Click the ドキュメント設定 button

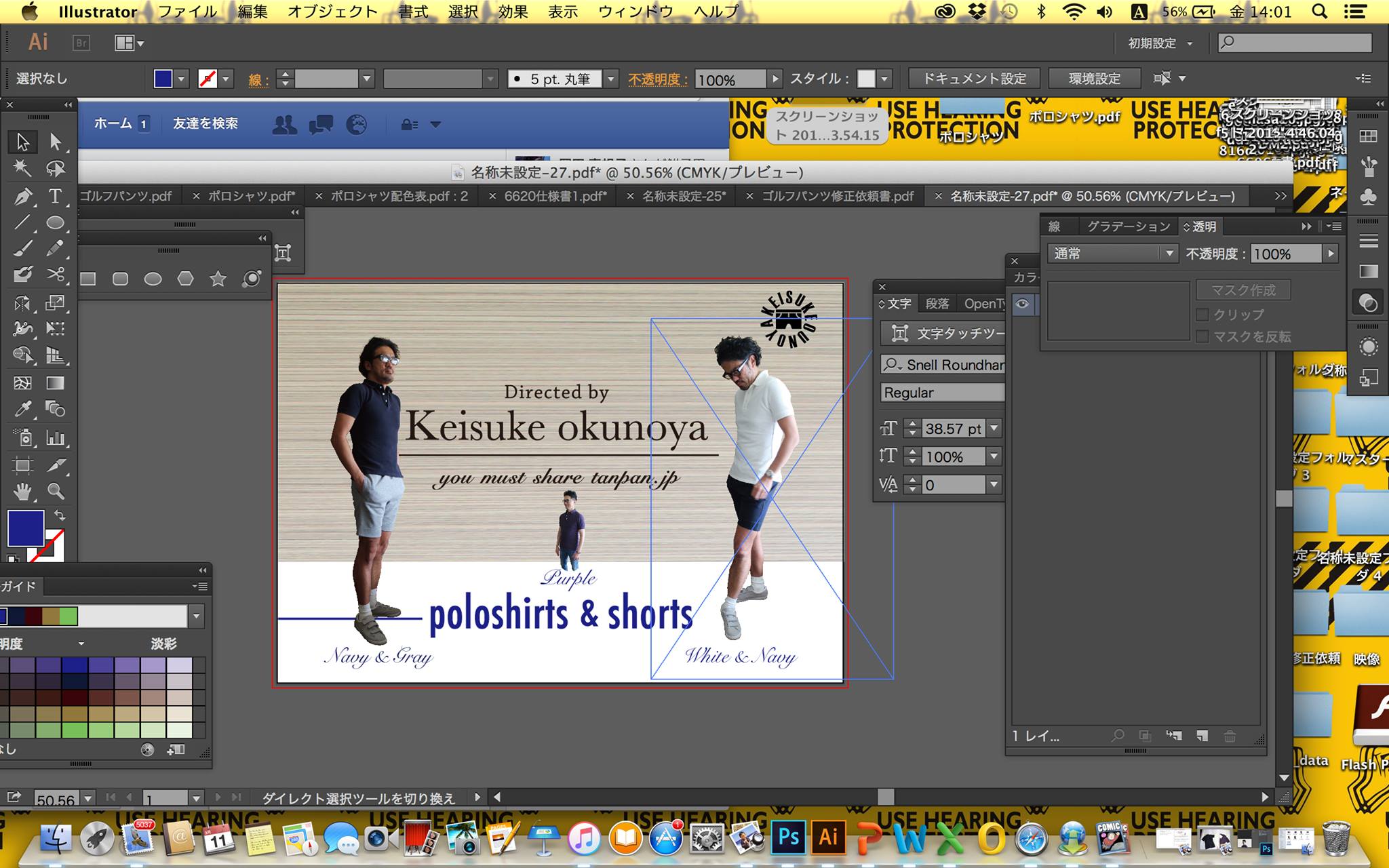[x=974, y=79]
